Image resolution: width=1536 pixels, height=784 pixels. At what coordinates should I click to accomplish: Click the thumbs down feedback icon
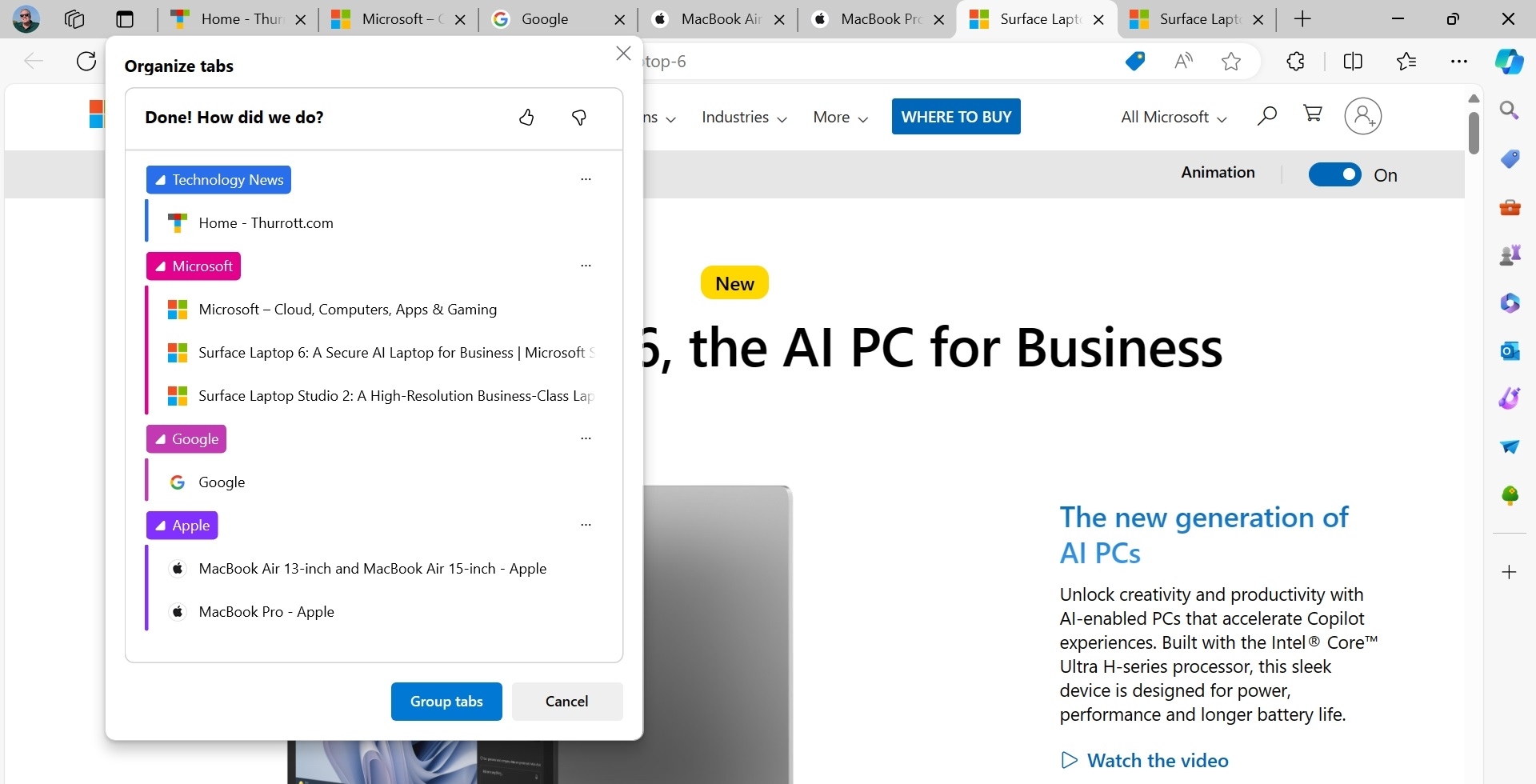579,118
